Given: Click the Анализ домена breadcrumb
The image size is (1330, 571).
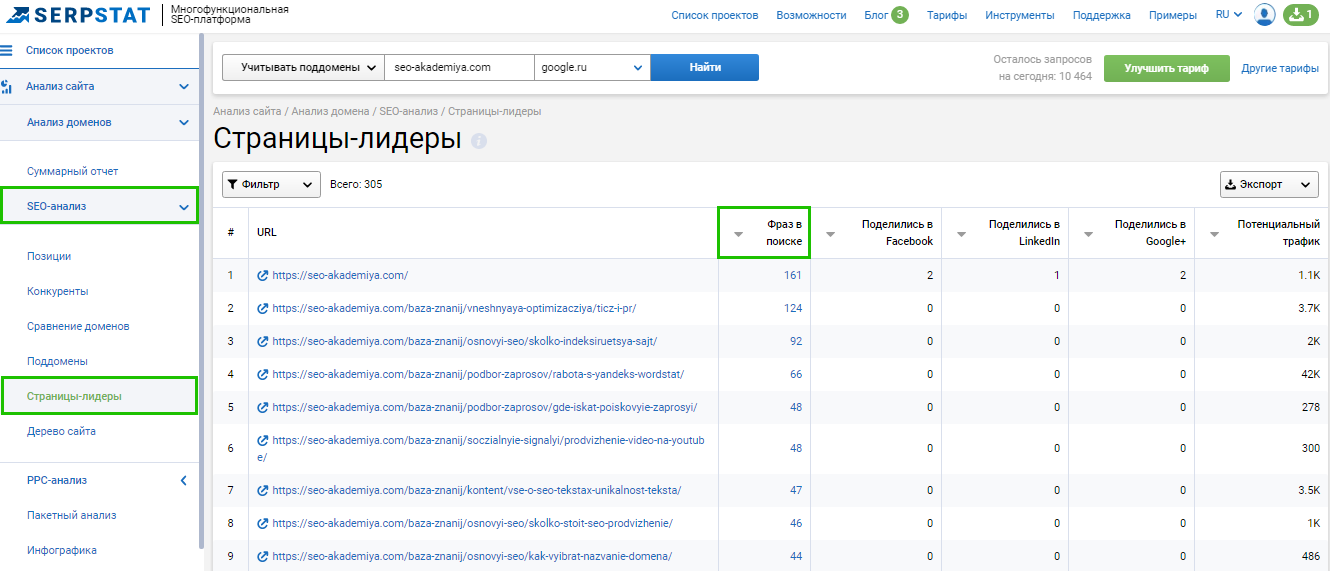Looking at the screenshot, I should [331, 111].
